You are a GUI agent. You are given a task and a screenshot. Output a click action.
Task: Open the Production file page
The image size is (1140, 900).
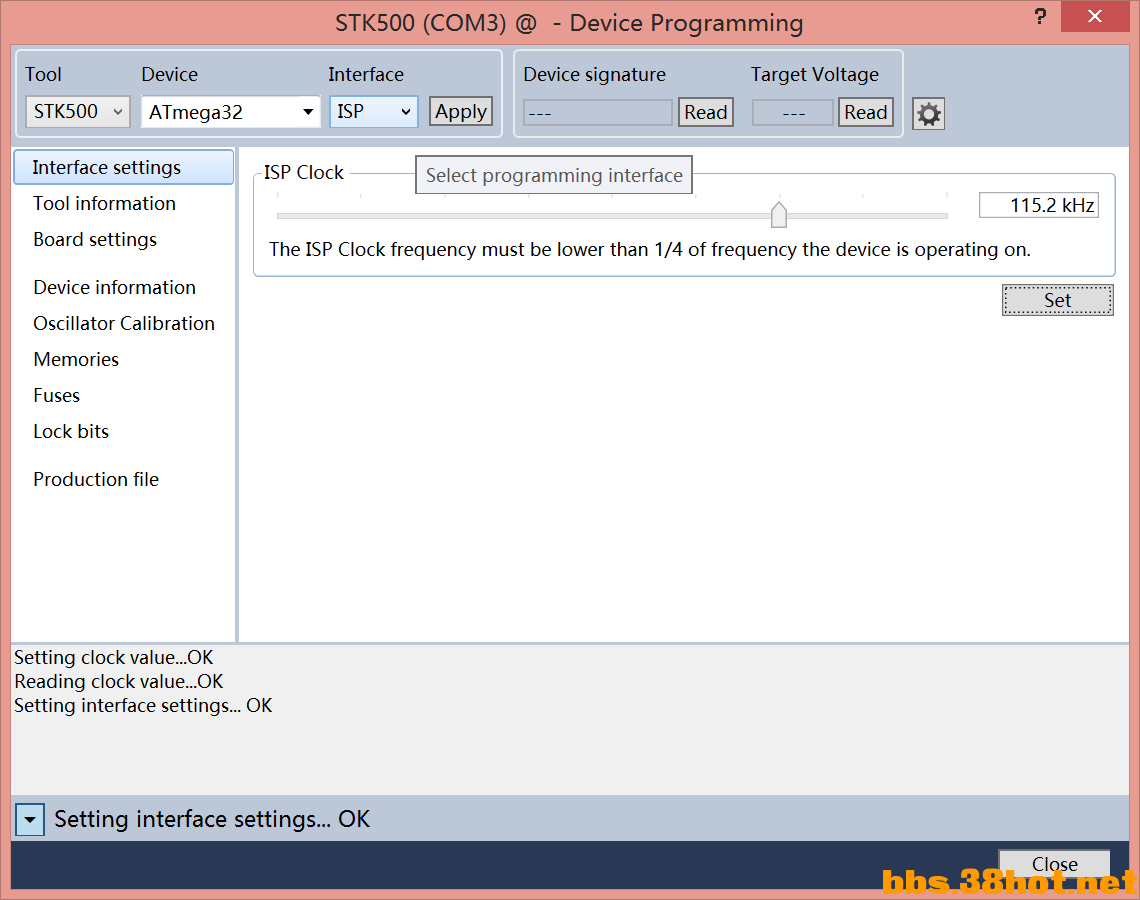click(96, 480)
